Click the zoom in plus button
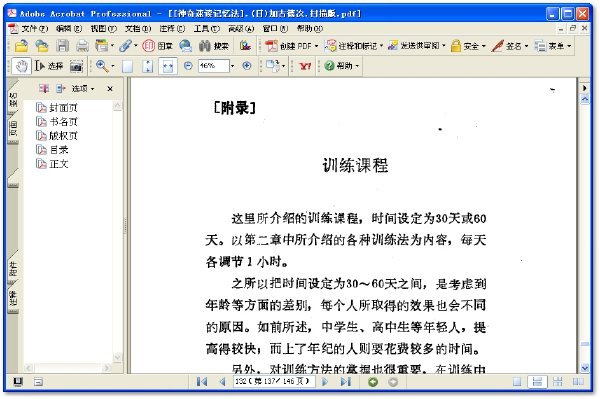The image size is (600, 399). [247, 66]
